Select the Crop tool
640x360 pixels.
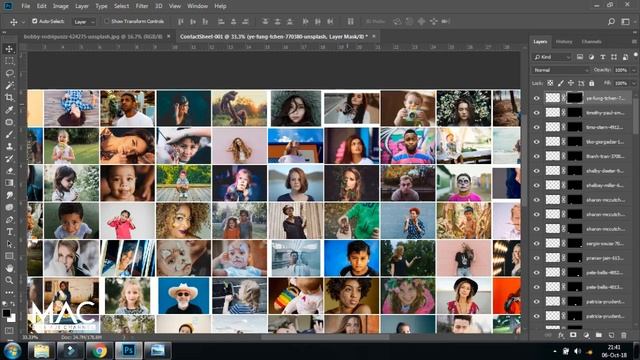click(9, 98)
